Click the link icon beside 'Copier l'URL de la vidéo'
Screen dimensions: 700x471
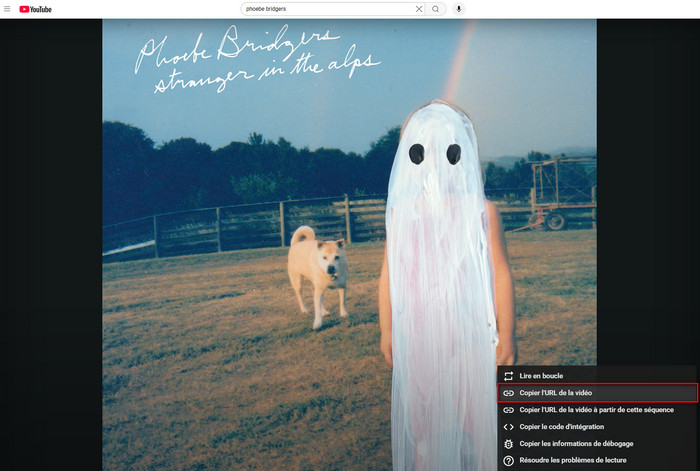tap(508, 393)
